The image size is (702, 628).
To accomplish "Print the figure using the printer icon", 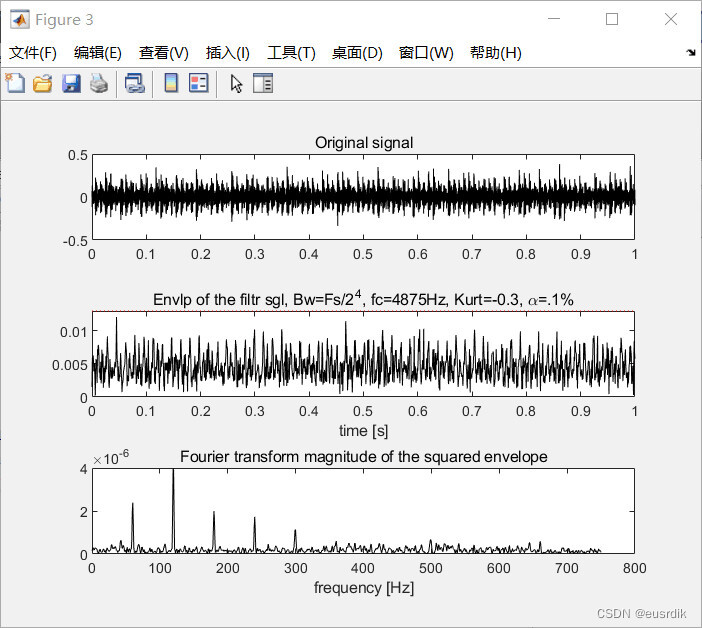I will [x=99, y=84].
